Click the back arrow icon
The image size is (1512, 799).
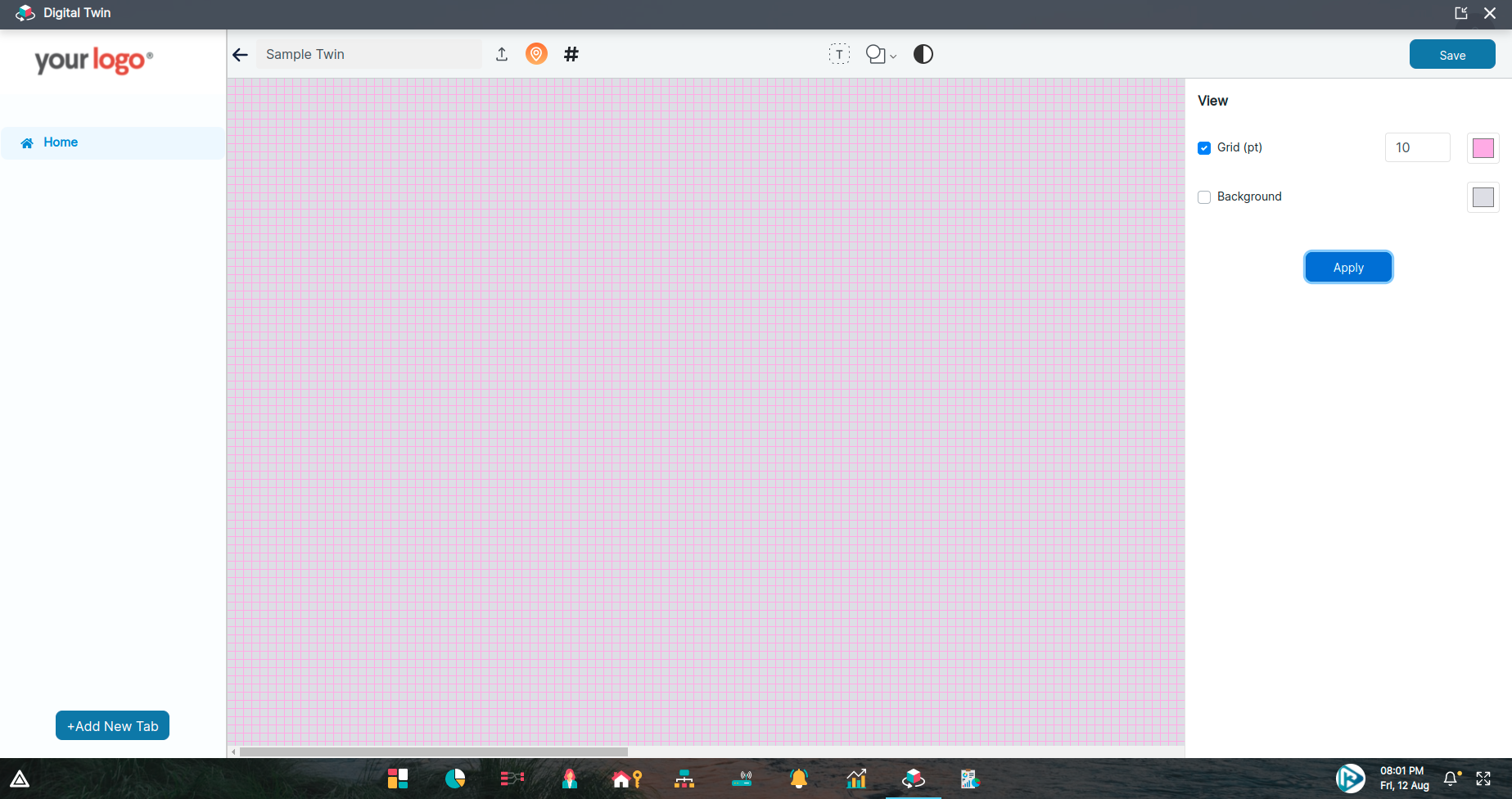coord(240,54)
